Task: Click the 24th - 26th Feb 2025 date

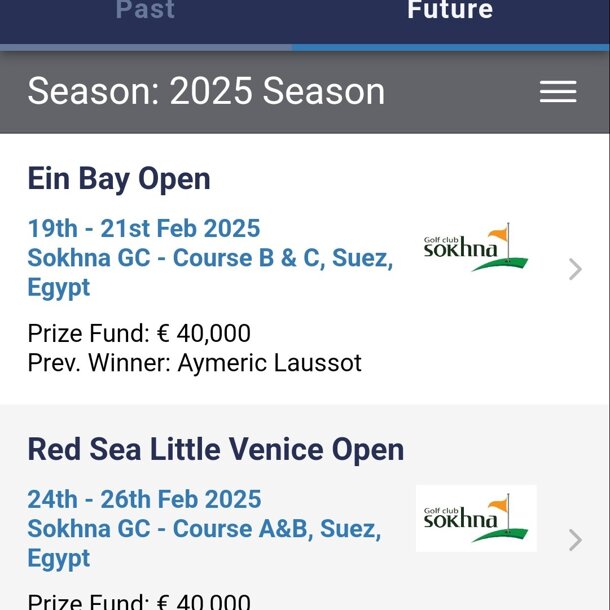Action: pyautogui.click(x=144, y=499)
